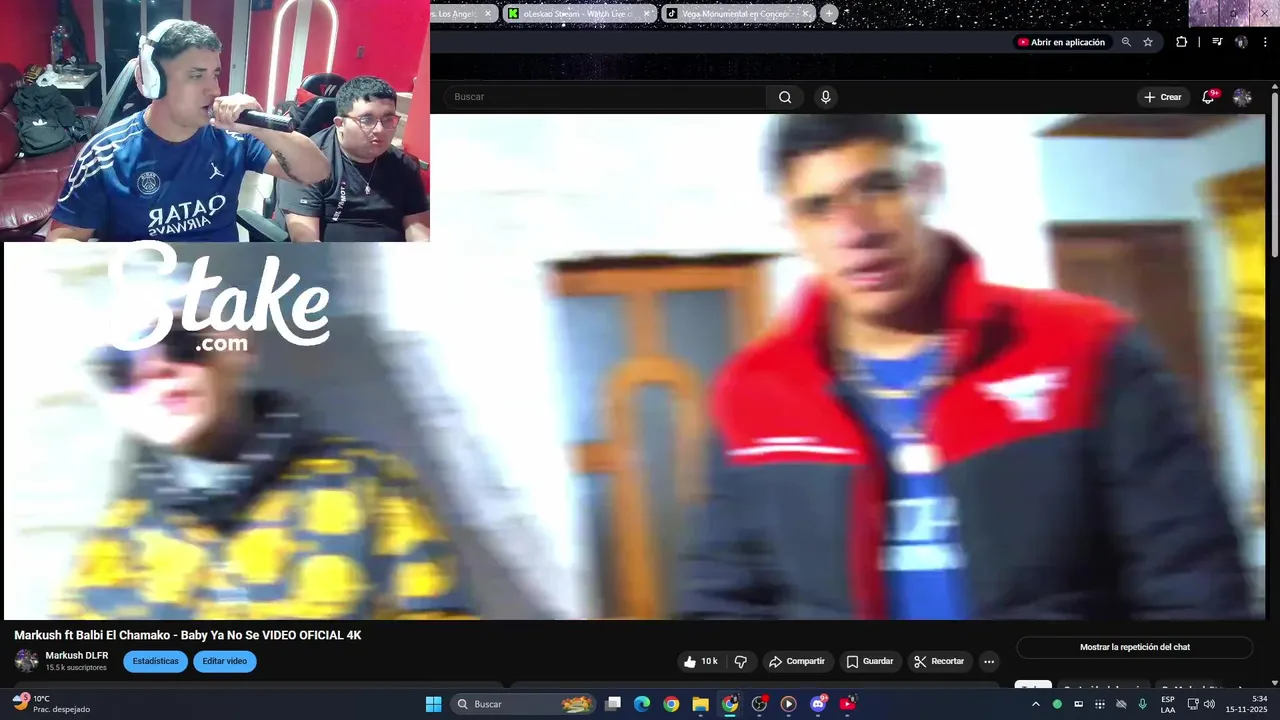Open Markush DLFR channel name link
Image resolution: width=1280 pixels, height=720 pixels.
pos(77,656)
